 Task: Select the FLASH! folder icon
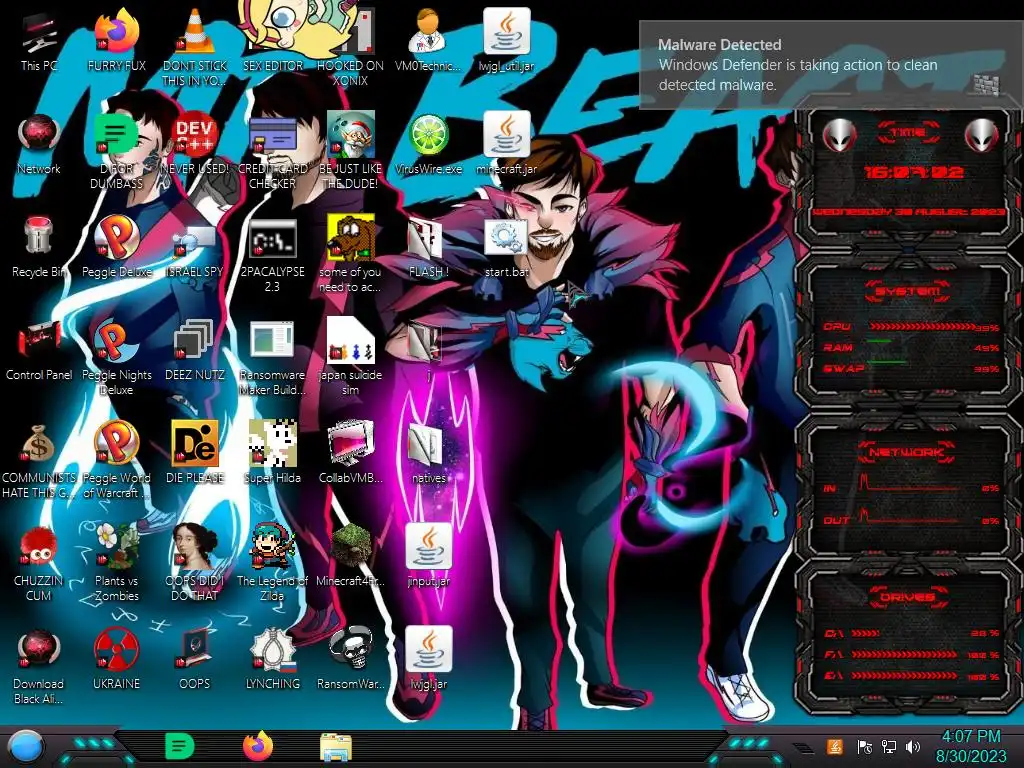[x=428, y=248]
